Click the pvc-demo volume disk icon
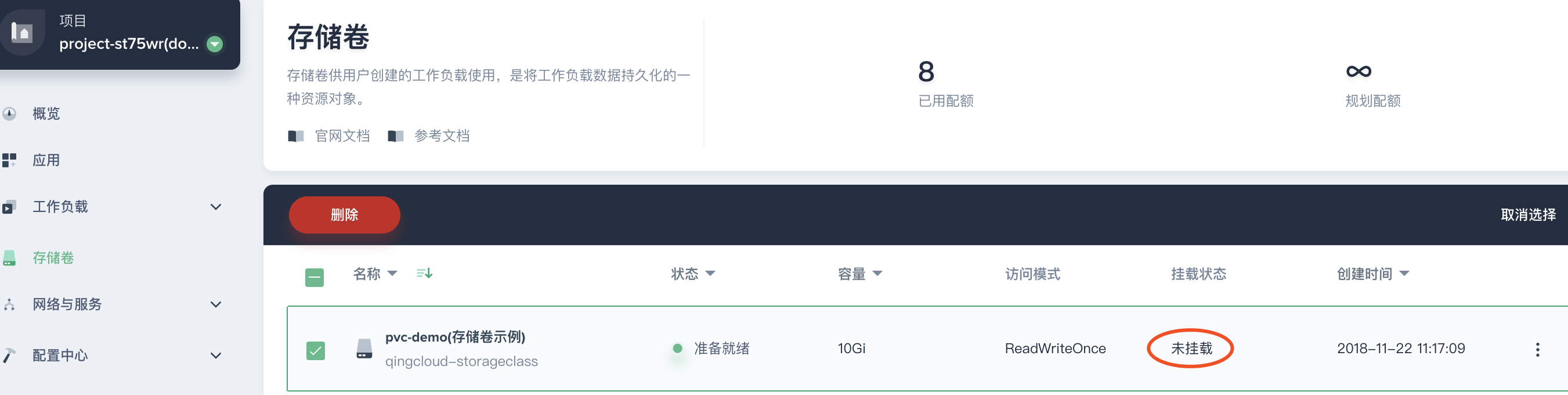 pos(364,348)
